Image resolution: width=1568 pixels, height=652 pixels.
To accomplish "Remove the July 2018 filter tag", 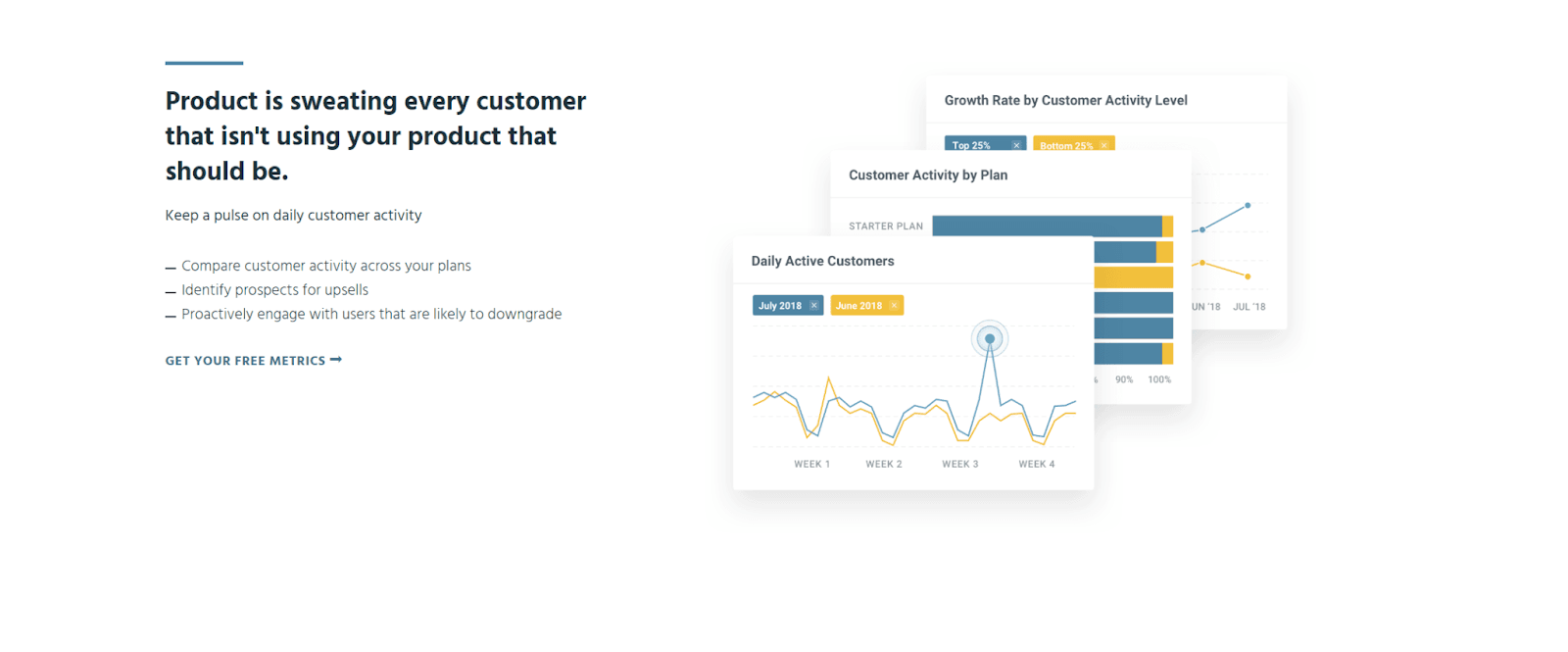I will tap(813, 306).
